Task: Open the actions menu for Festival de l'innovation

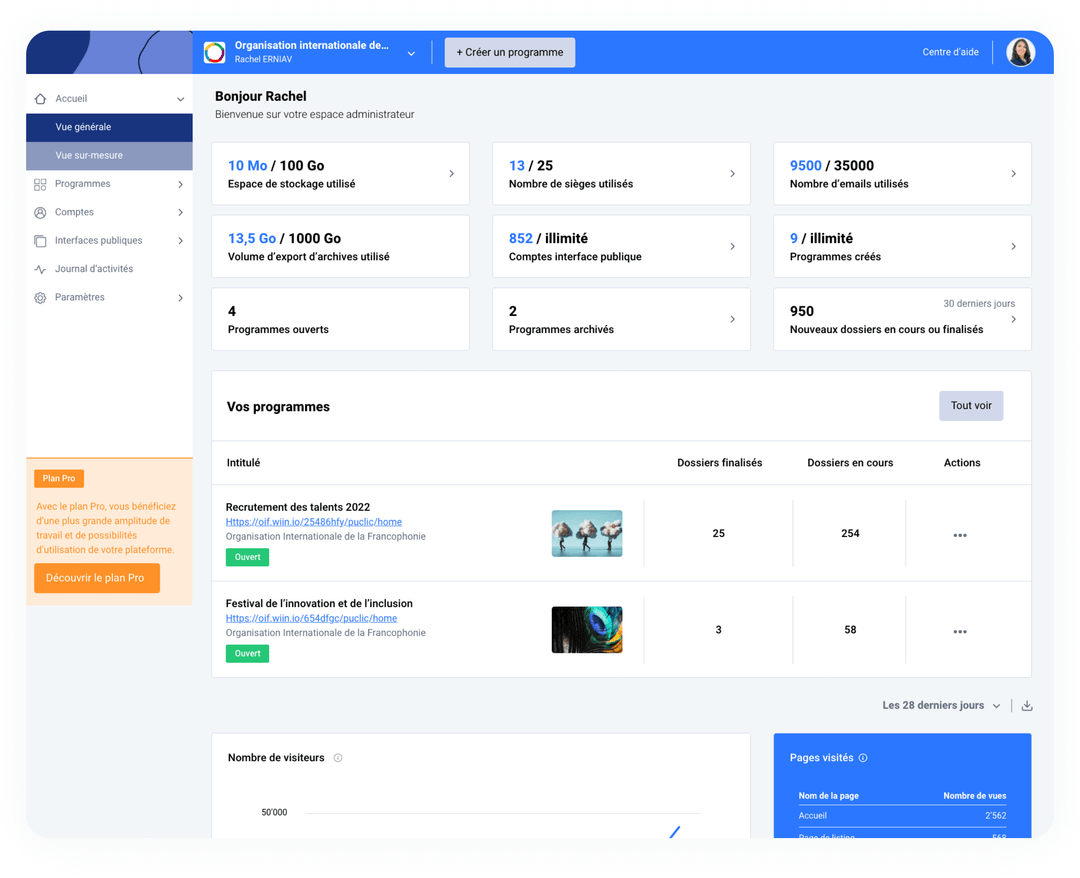Action: pyautogui.click(x=960, y=631)
